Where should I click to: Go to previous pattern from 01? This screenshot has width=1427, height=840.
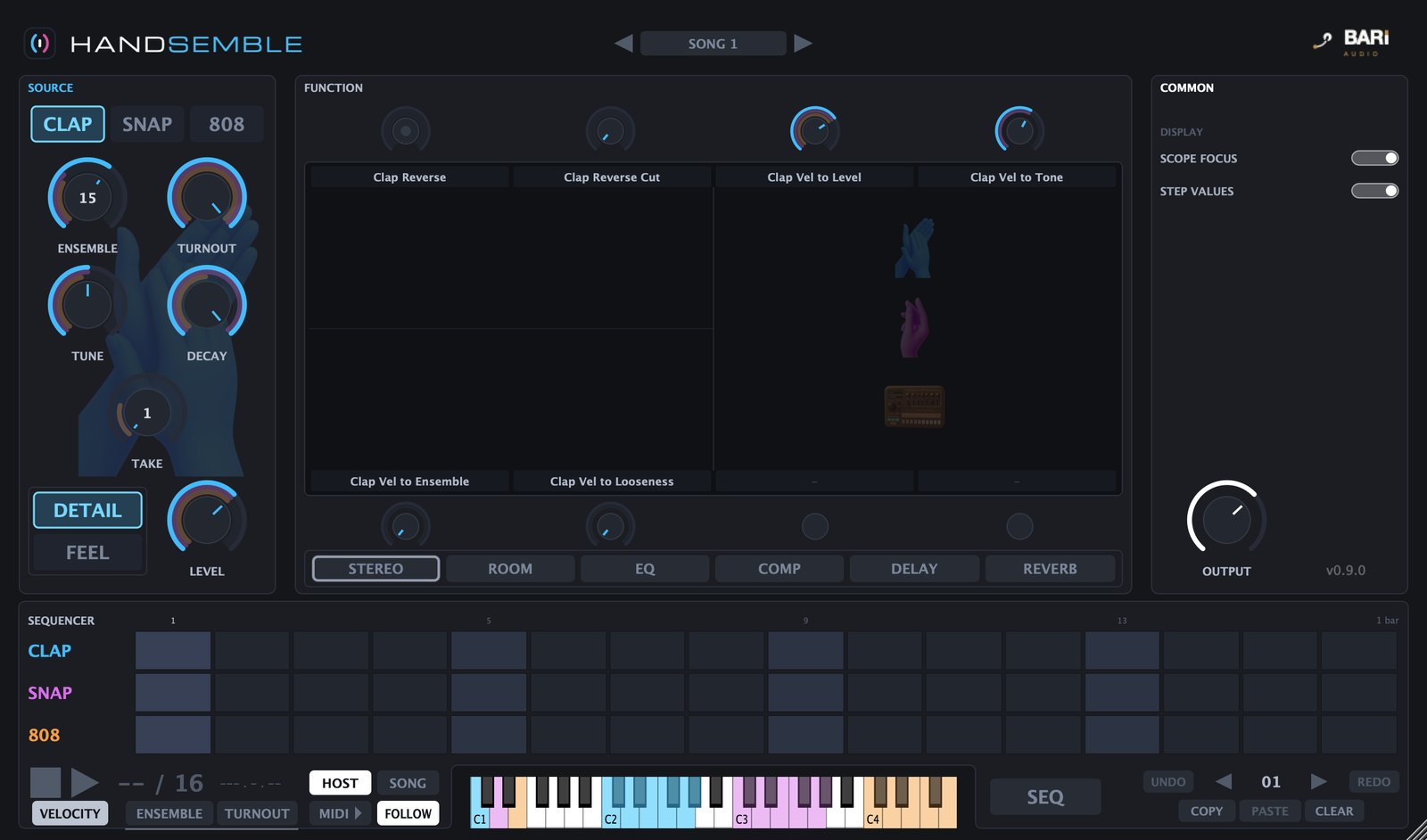pyautogui.click(x=1224, y=781)
